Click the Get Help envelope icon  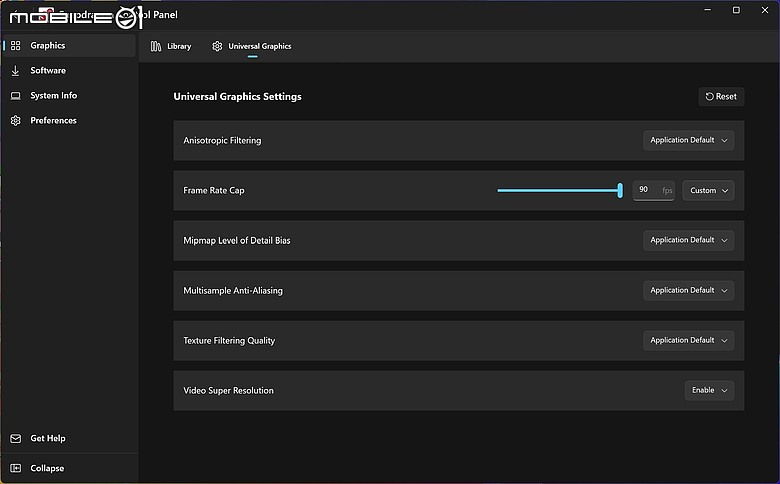(x=15, y=438)
